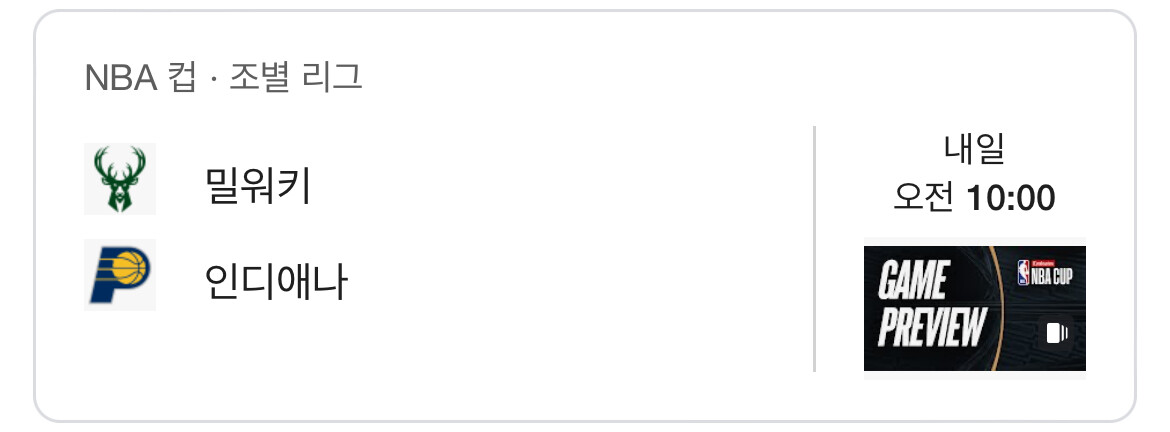Click the NBA Cup logo in the thumbnail
The height and width of the screenshot is (432, 1170).
coord(1044,272)
